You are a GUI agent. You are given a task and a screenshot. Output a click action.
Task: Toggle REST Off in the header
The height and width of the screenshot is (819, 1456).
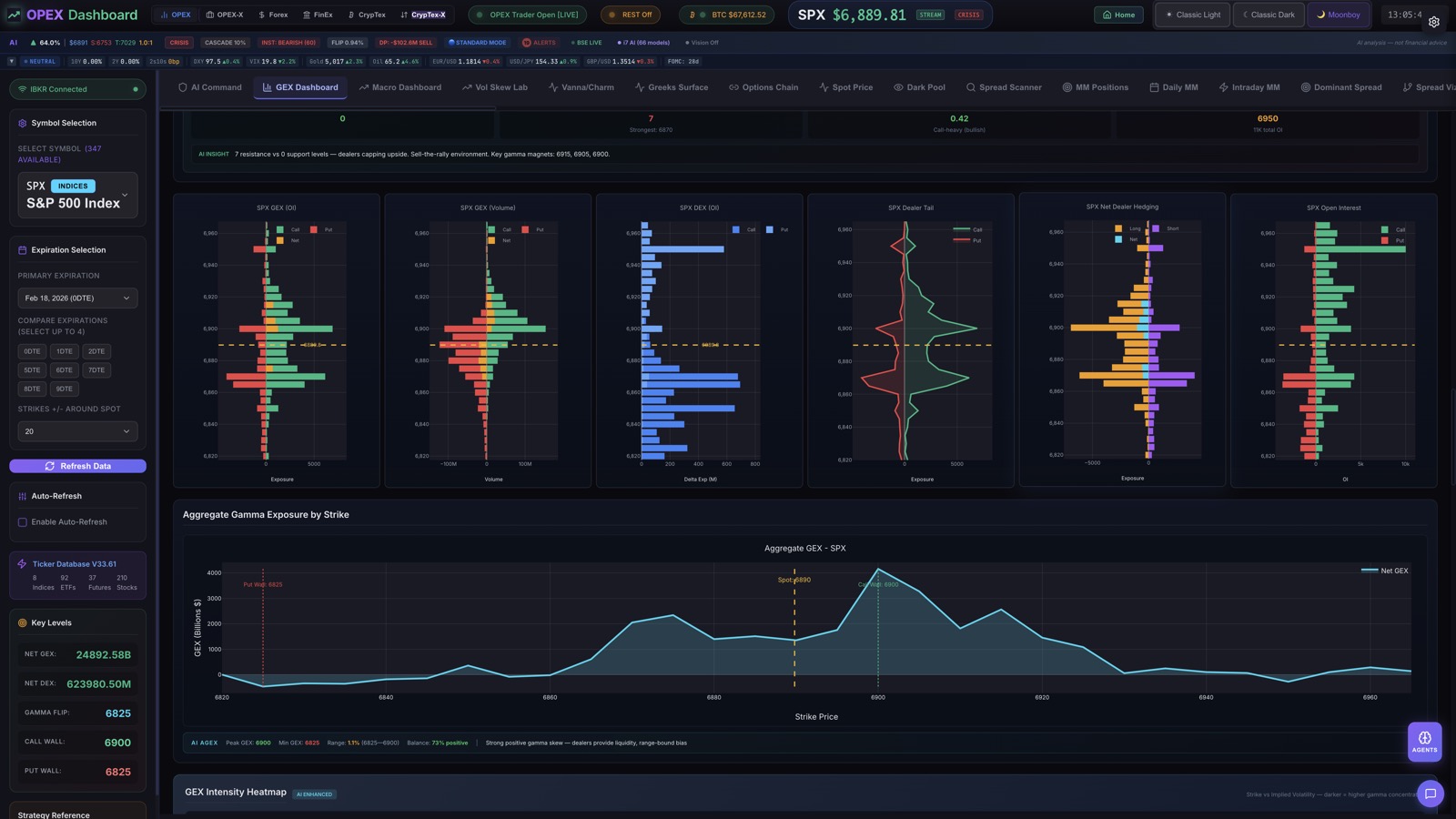(631, 15)
